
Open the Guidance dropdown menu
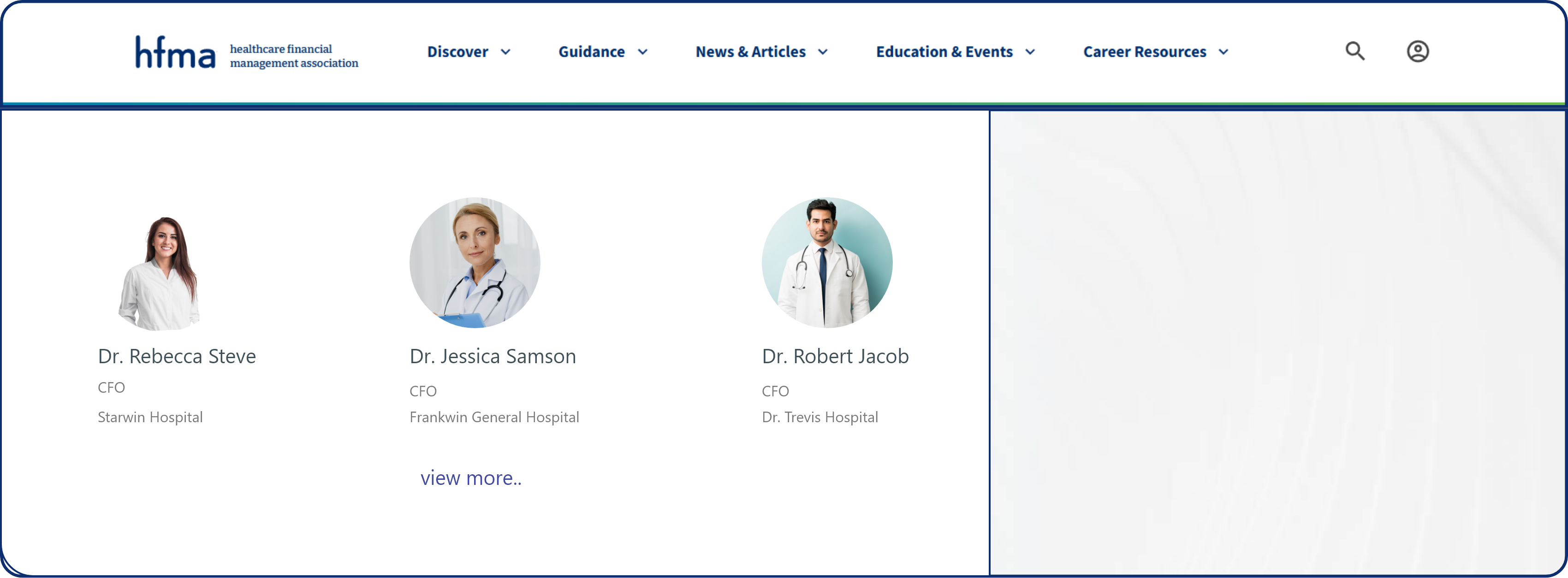point(601,52)
